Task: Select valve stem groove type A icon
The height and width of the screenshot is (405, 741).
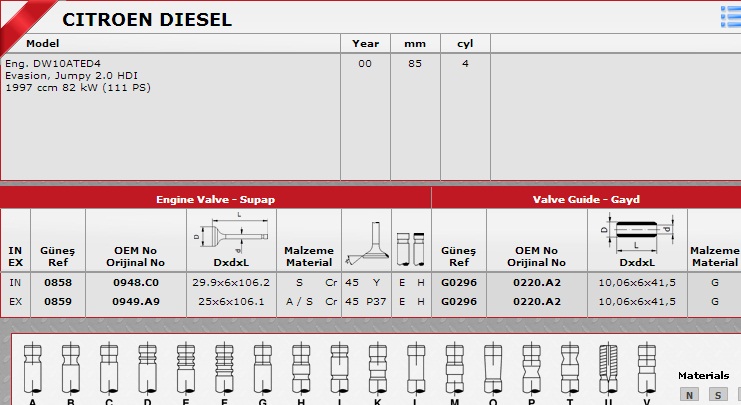Action: click(33, 368)
